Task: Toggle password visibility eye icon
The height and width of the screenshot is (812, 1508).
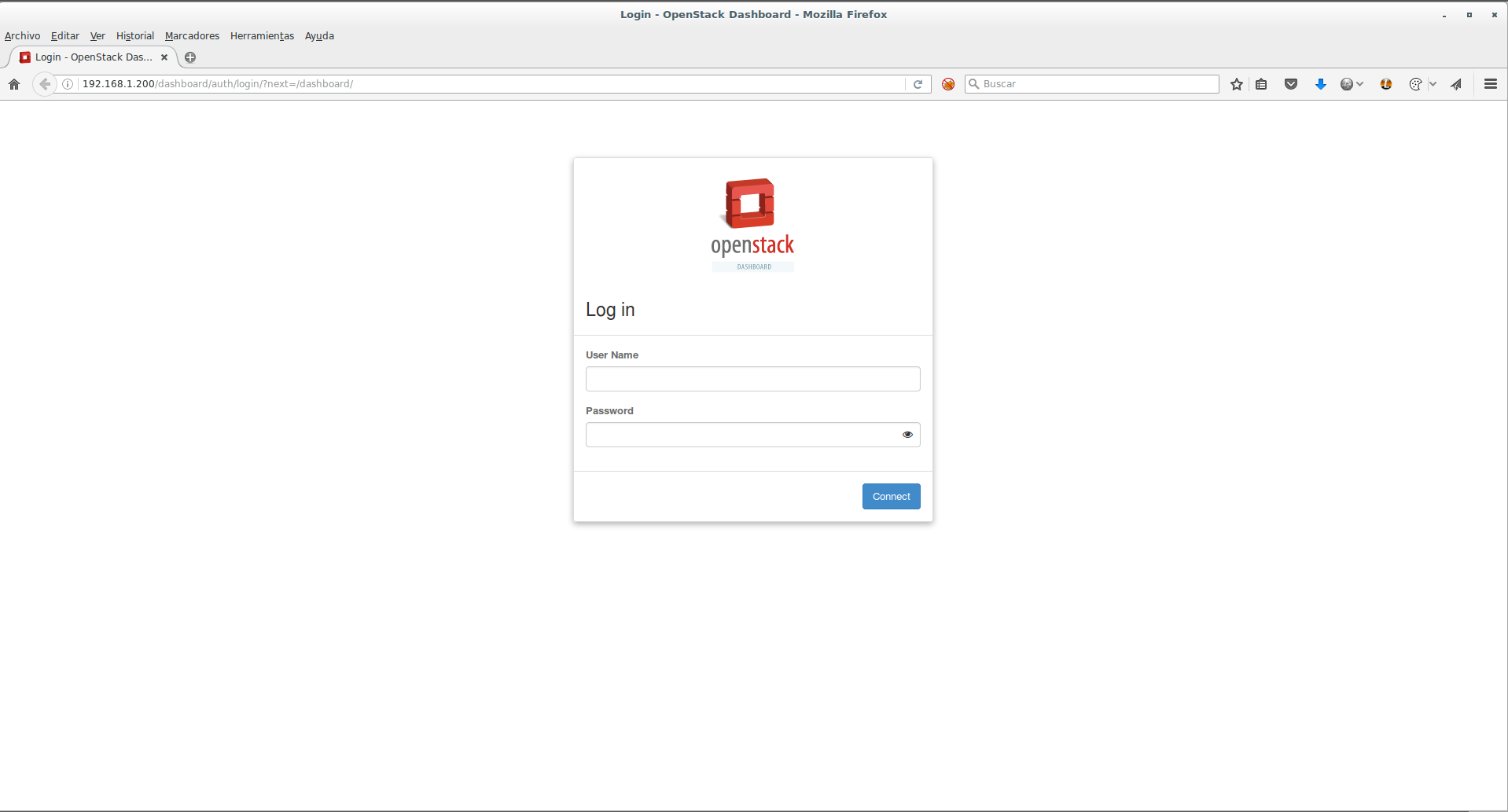Action: click(x=907, y=435)
